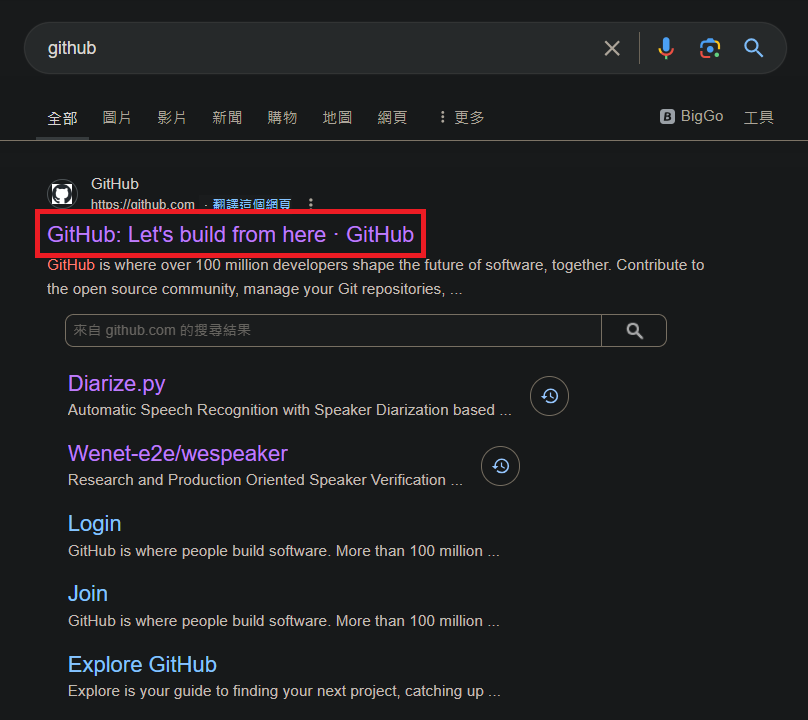Open the Login sitelink
Image resolution: width=808 pixels, height=720 pixels.
(95, 524)
